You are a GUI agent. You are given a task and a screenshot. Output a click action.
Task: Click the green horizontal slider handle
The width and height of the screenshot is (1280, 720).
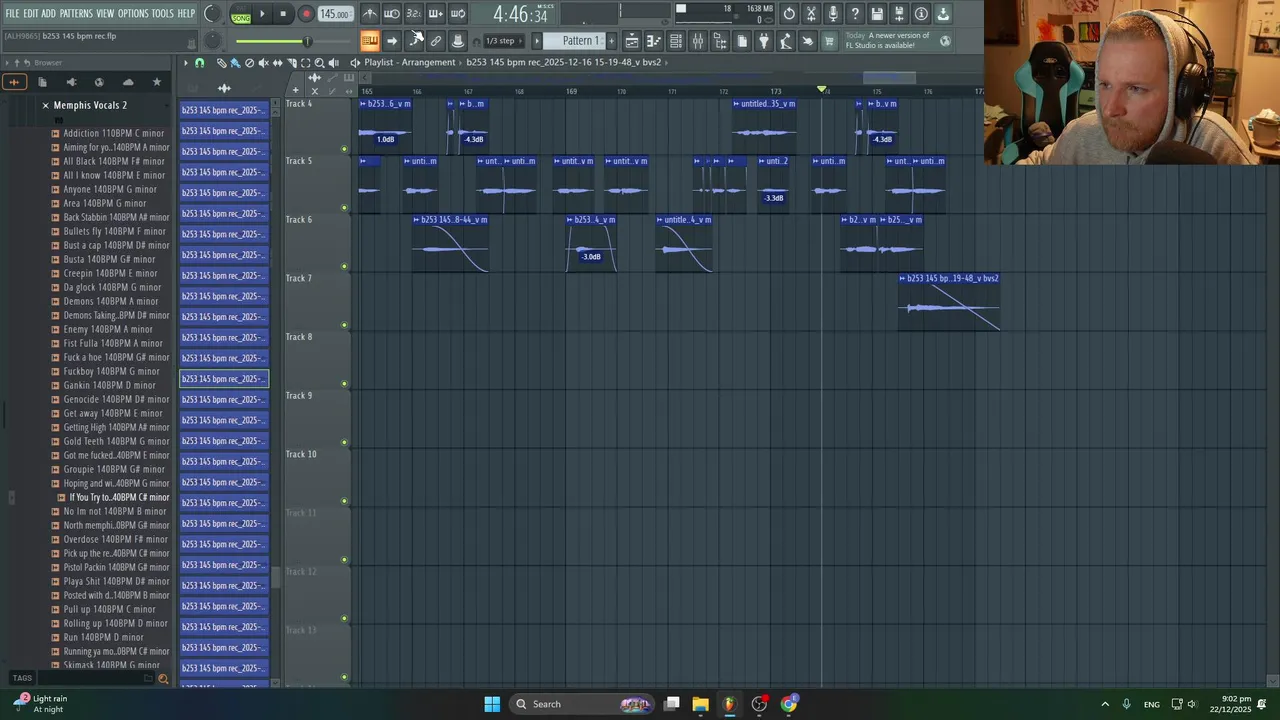click(308, 41)
